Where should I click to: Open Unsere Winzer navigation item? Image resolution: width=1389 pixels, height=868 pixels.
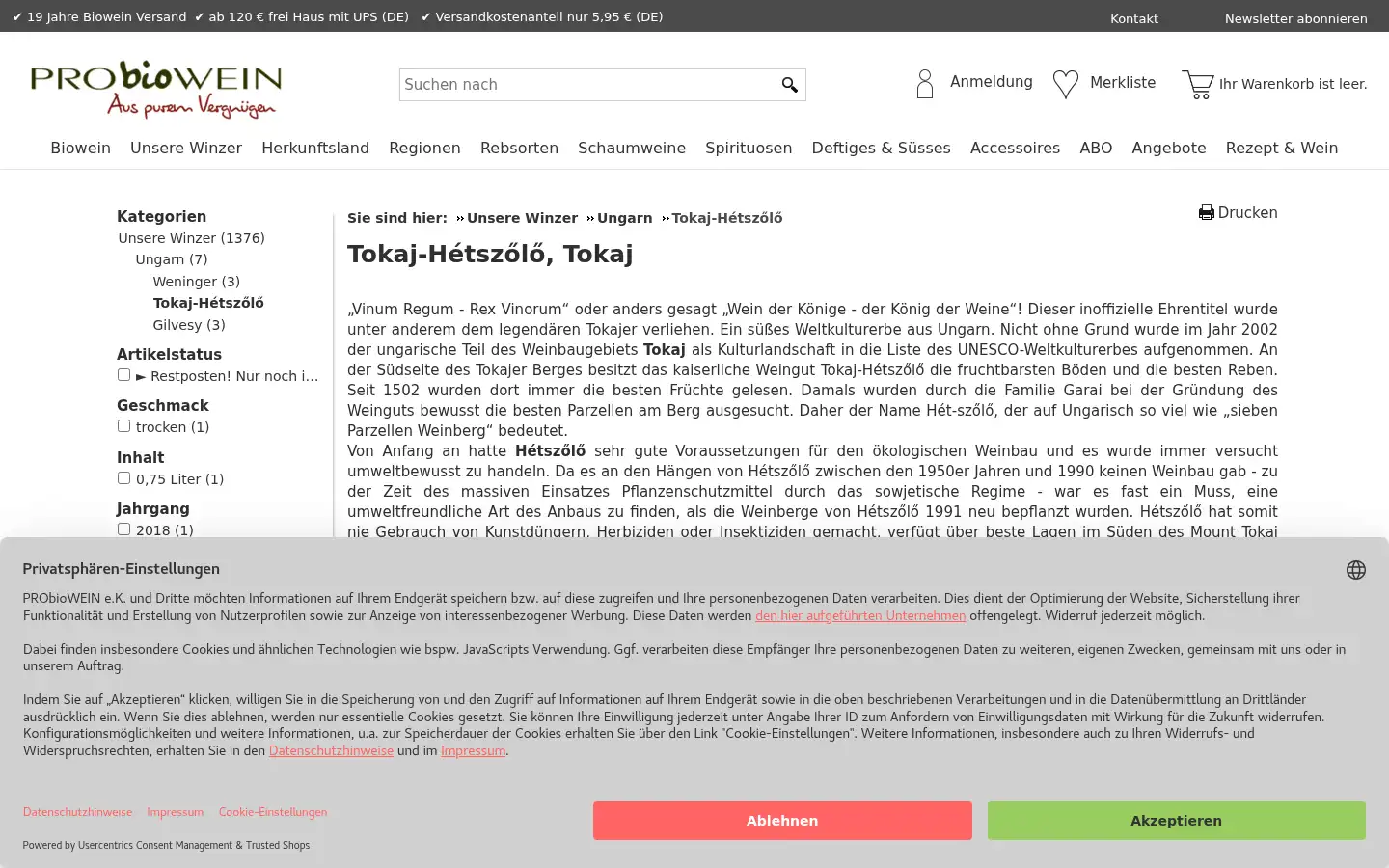186,148
